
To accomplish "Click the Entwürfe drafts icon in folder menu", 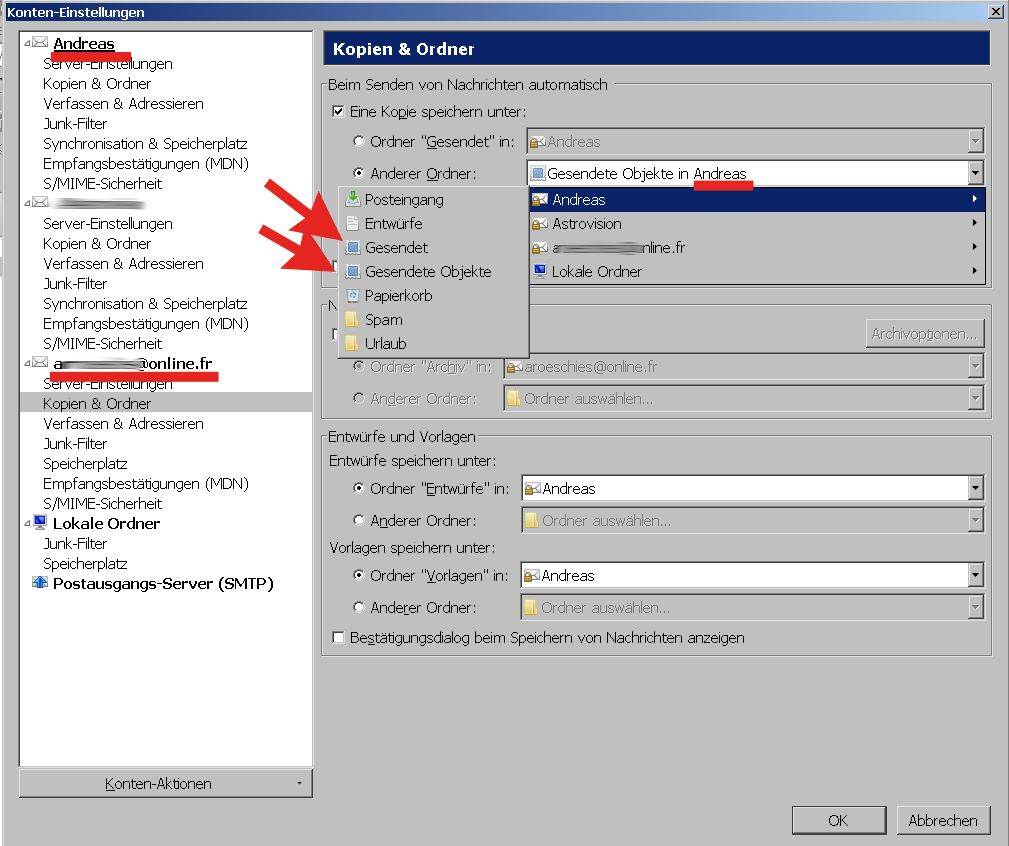I will coord(352,224).
